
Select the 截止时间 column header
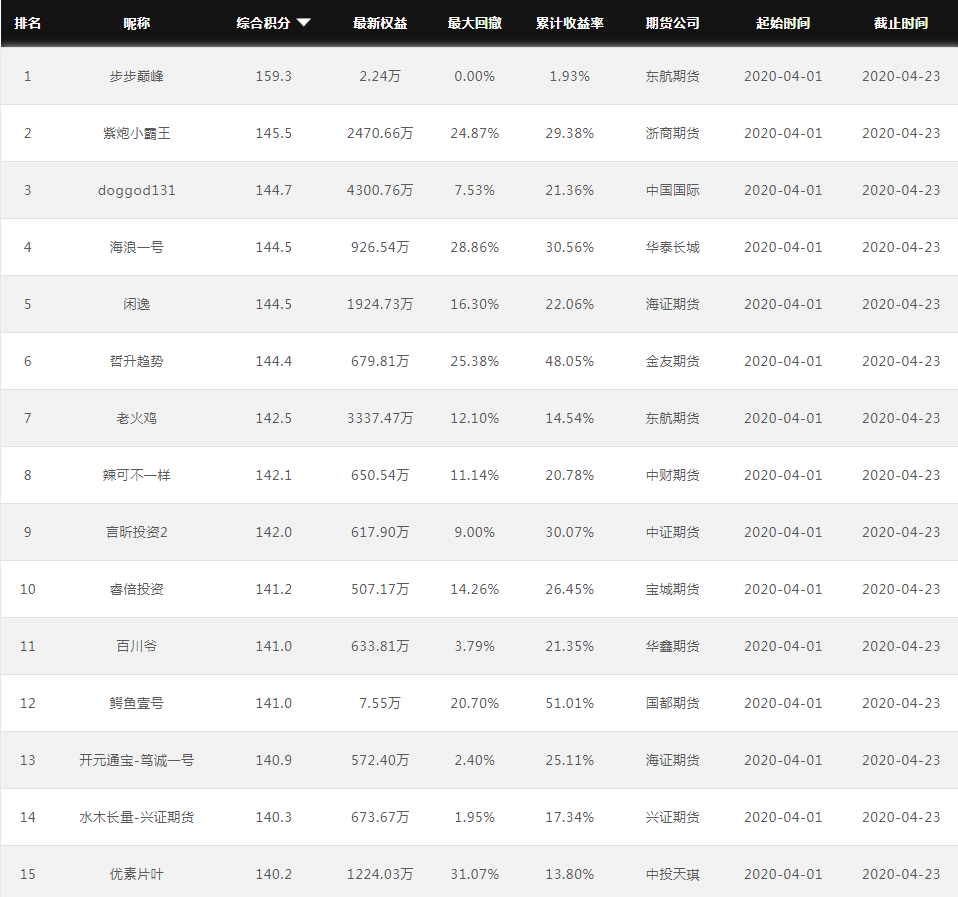(901, 23)
